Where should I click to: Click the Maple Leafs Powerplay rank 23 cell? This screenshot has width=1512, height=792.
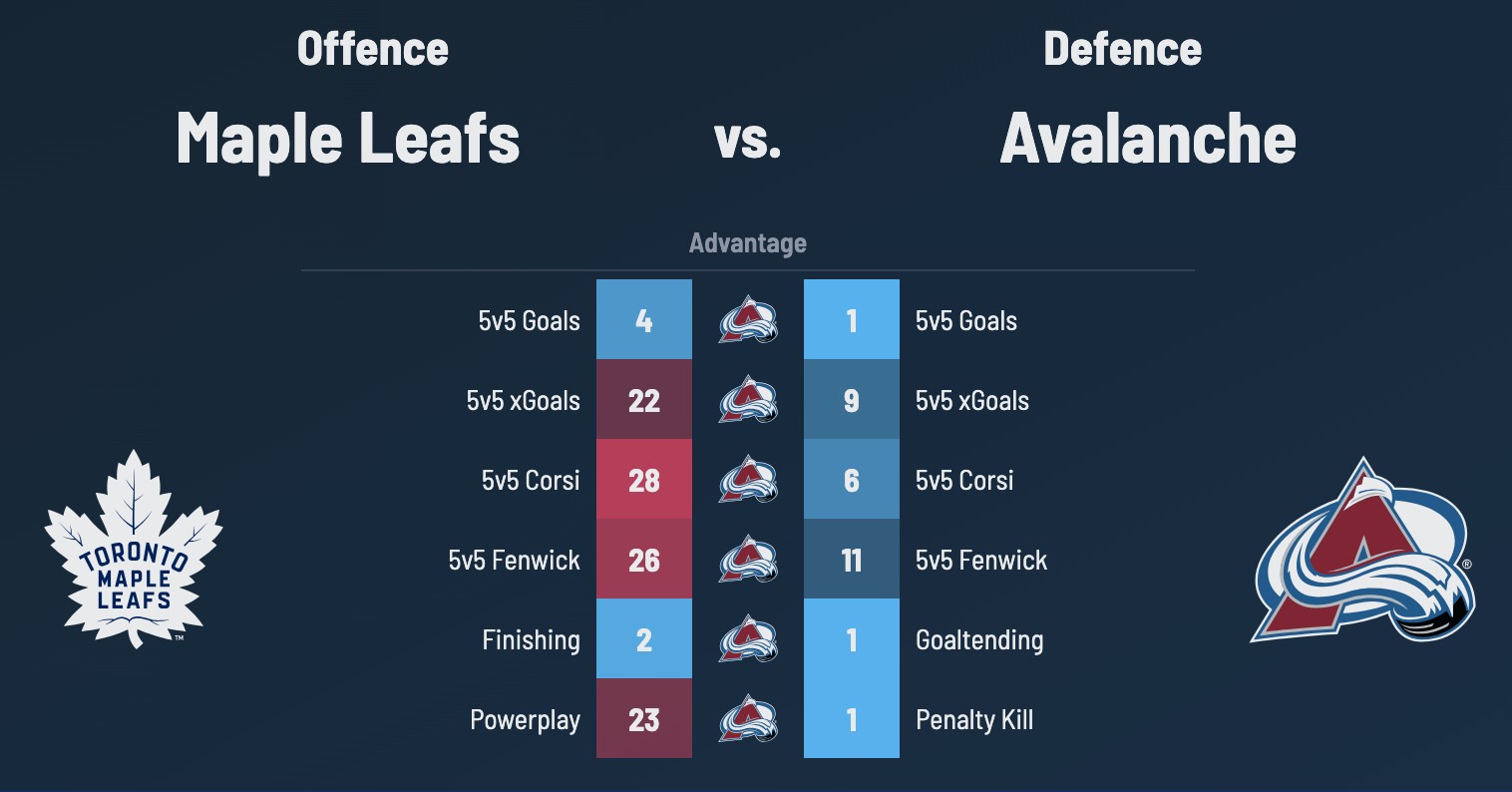644,719
